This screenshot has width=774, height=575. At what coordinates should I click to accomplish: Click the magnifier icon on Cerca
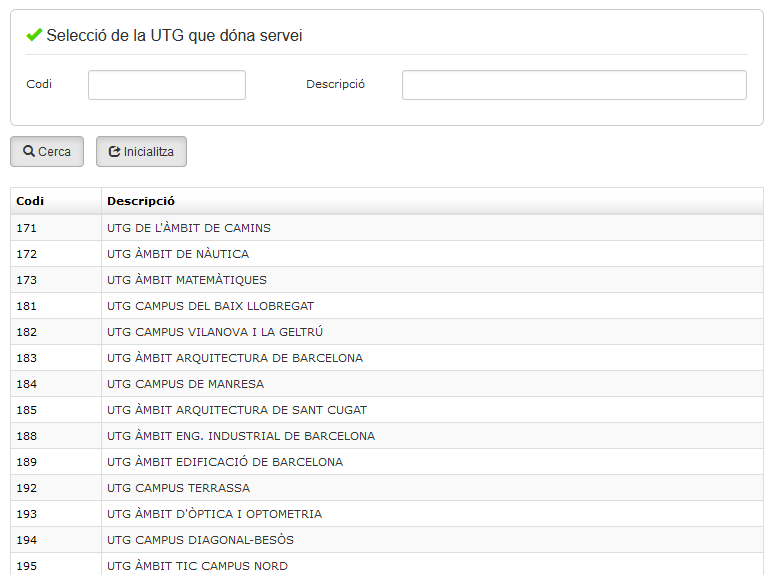click(x=29, y=152)
